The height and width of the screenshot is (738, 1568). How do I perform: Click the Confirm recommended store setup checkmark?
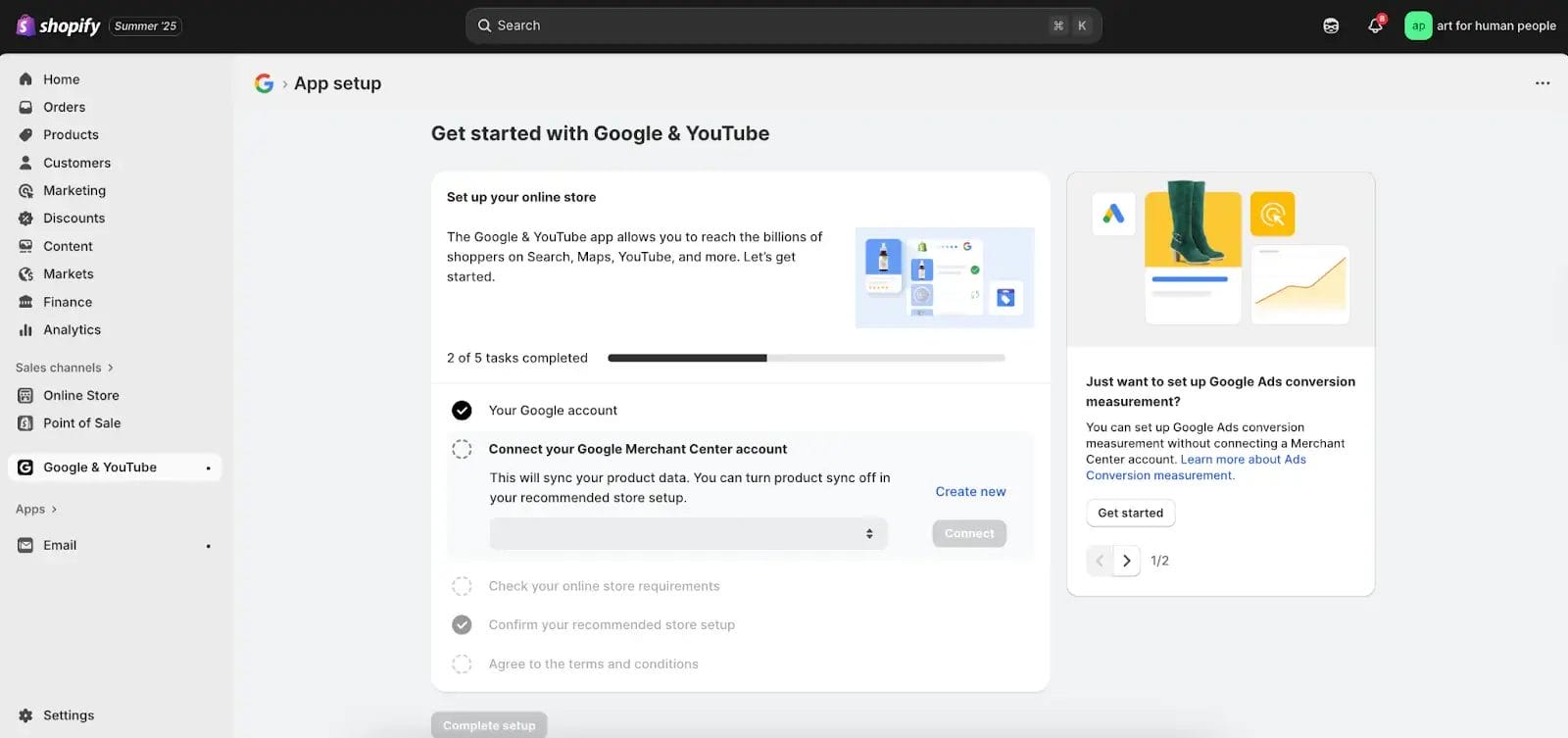click(462, 625)
